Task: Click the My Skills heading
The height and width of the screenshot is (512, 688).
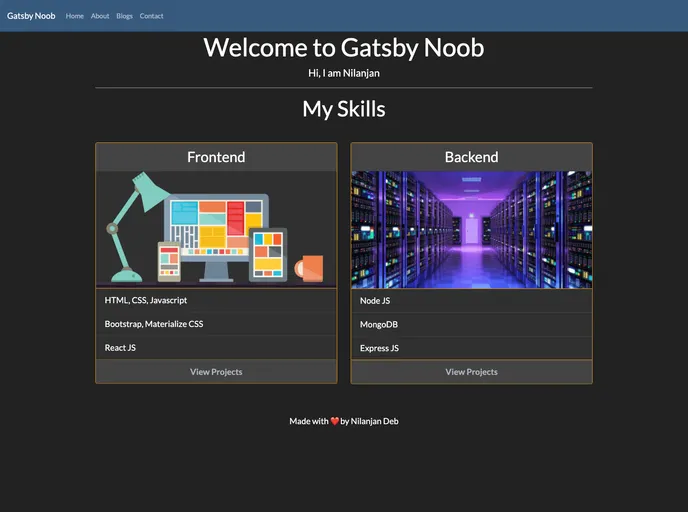Action: [x=344, y=109]
